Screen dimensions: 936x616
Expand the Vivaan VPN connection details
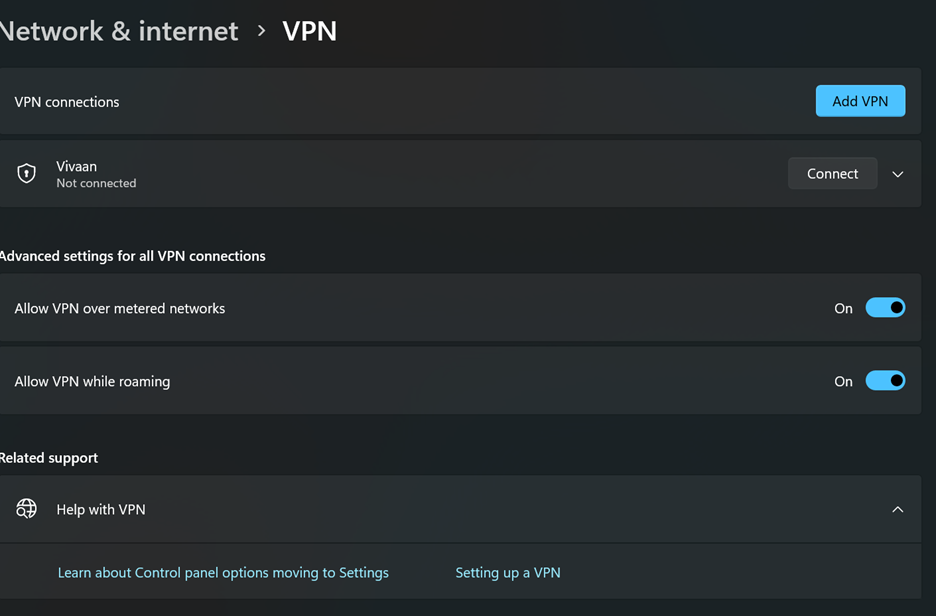point(898,174)
